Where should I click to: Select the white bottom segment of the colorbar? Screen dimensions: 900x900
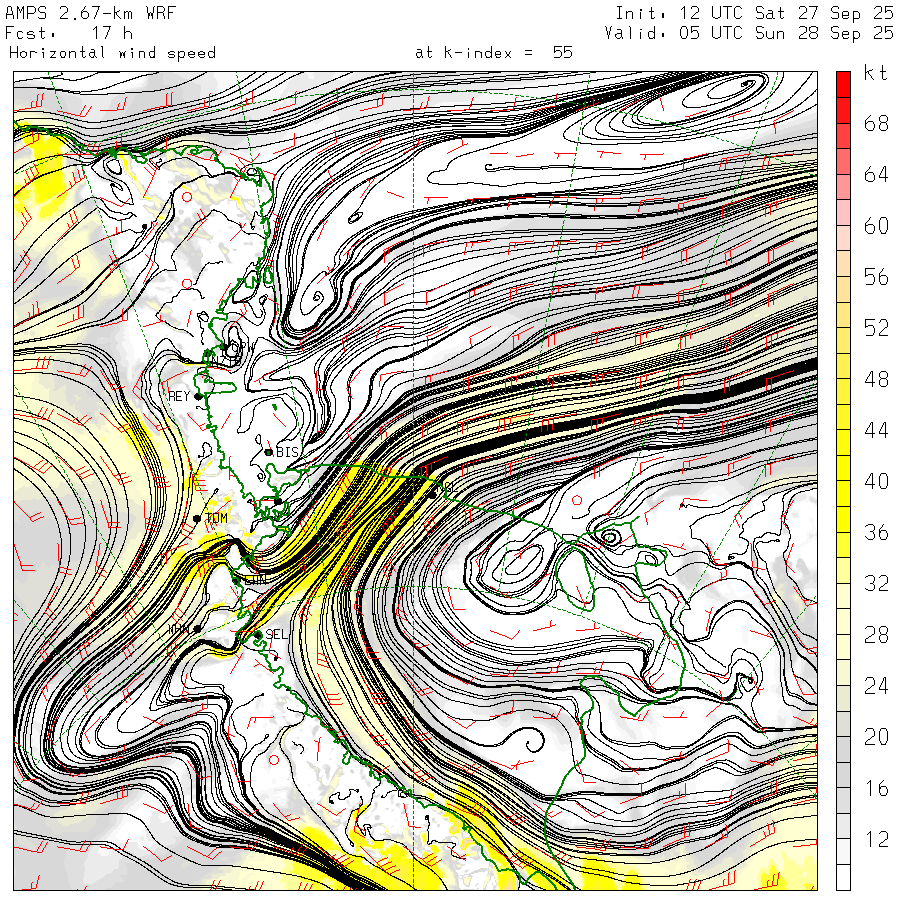pos(843,877)
